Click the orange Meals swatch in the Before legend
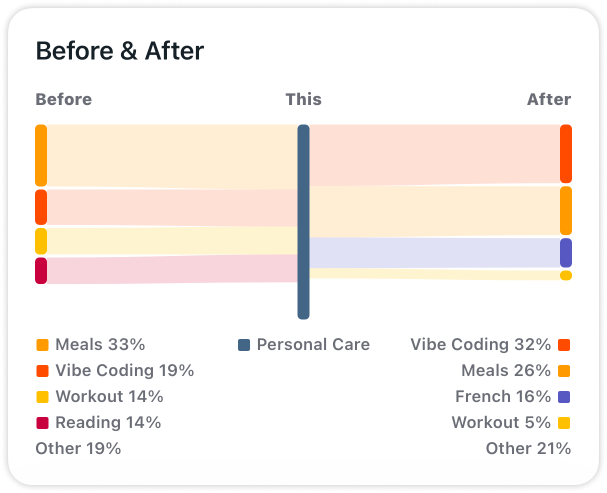This screenshot has width=607, height=493. pyautogui.click(x=42, y=344)
